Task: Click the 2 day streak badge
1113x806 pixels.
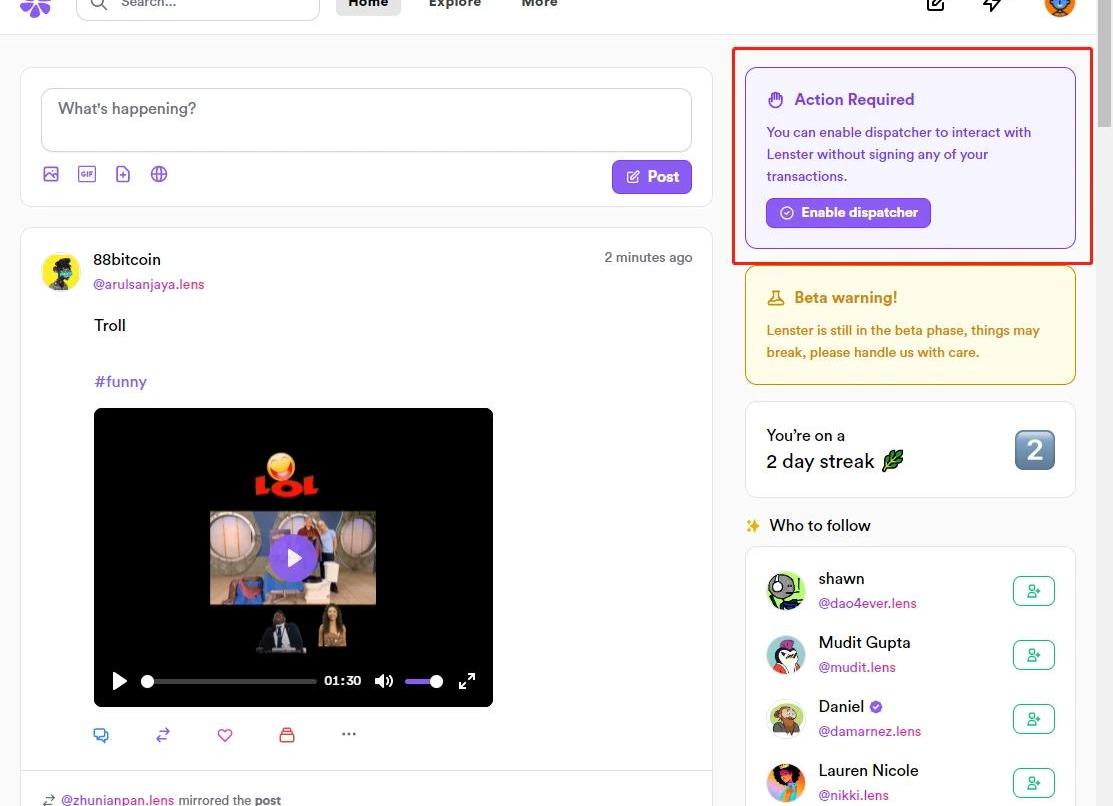Action: point(1035,450)
